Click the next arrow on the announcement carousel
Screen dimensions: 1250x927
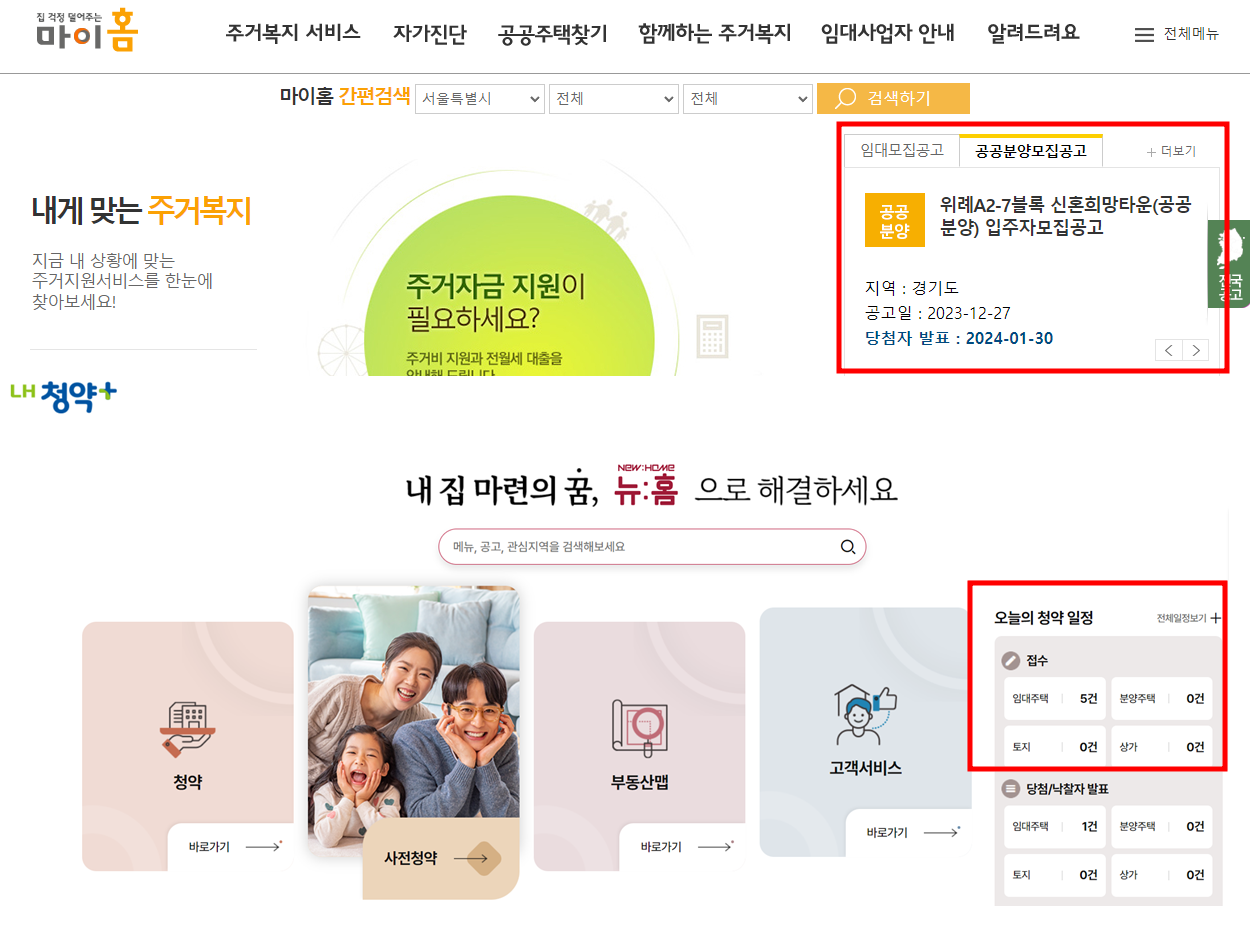(1196, 350)
